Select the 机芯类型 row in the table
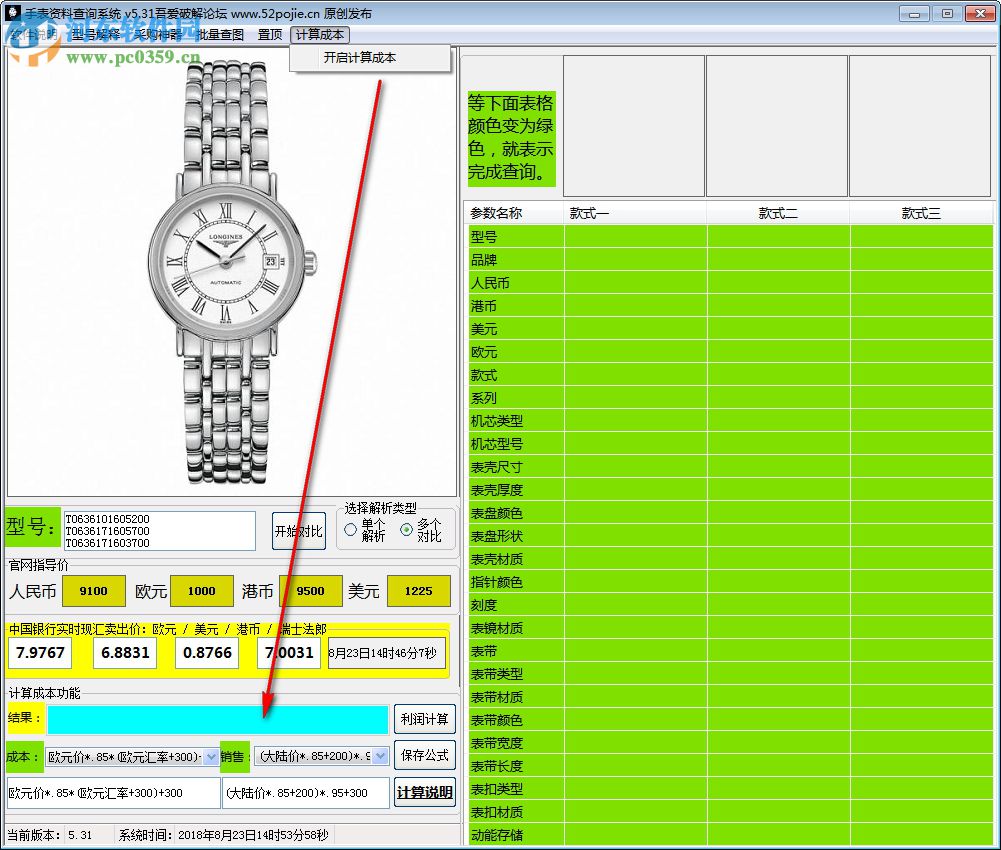 pyautogui.click(x=731, y=421)
